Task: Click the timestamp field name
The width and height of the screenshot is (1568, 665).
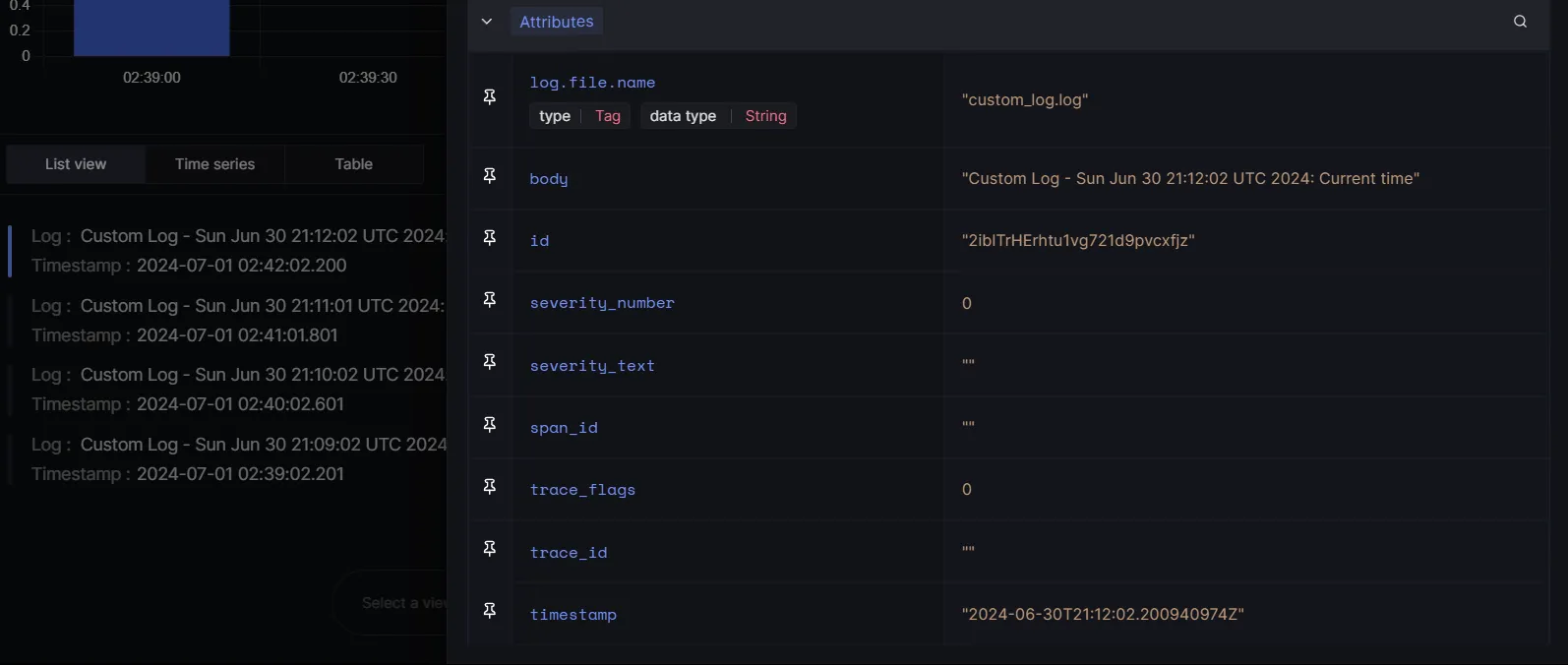Action: pos(573,615)
